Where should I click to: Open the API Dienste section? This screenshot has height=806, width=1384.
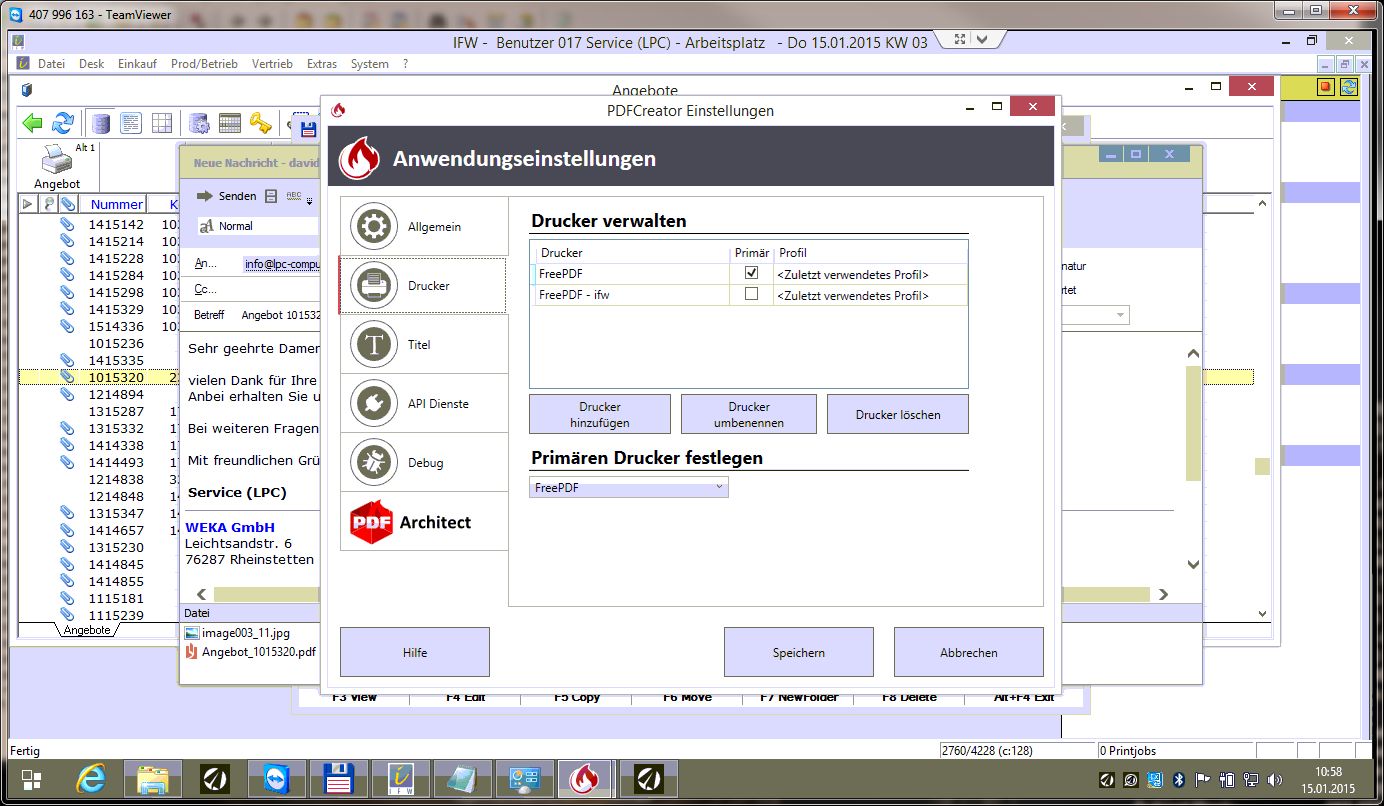423,404
